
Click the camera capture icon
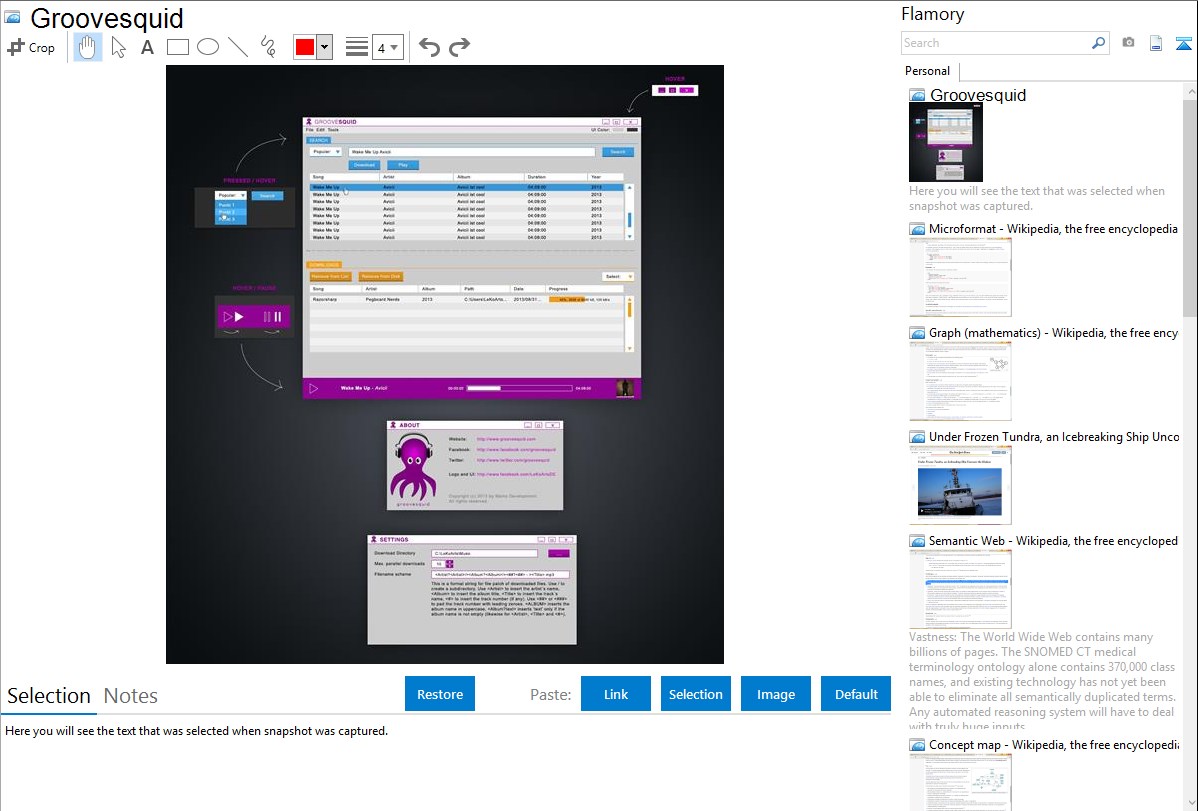coord(1128,43)
